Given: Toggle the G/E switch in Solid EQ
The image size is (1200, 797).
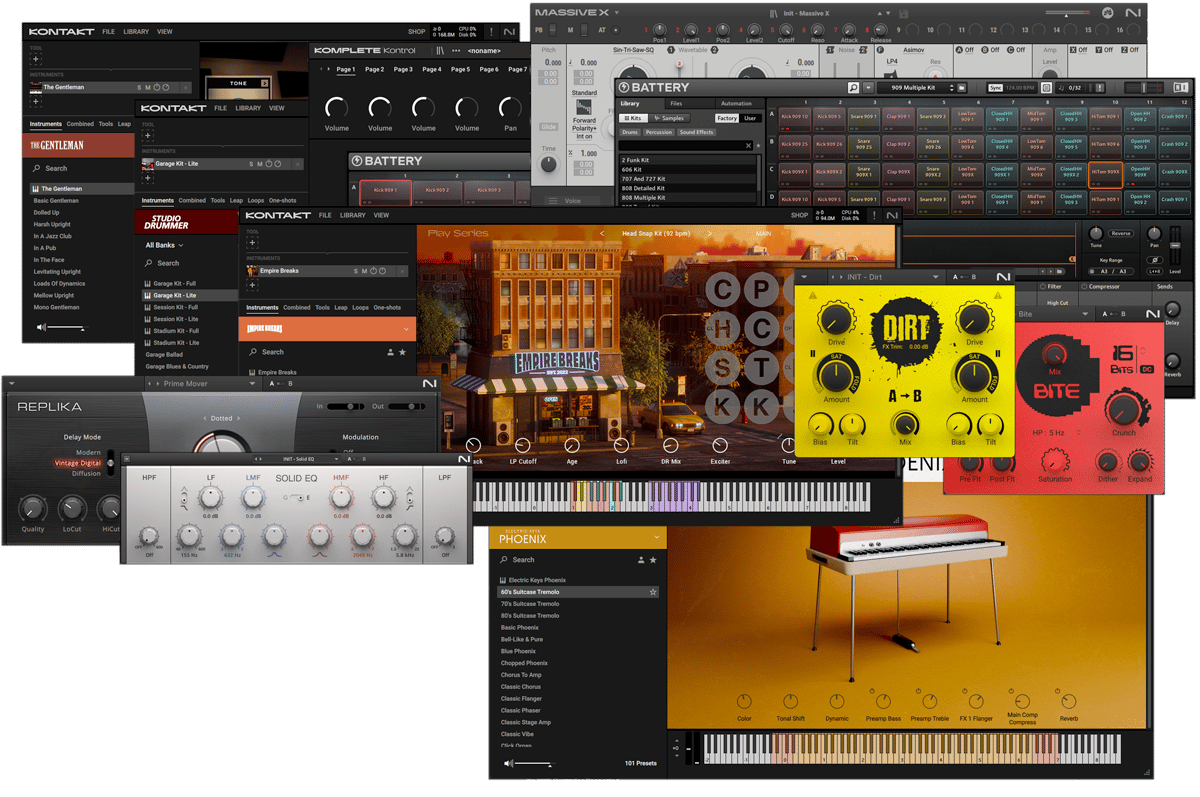Looking at the screenshot, I should point(297,497).
